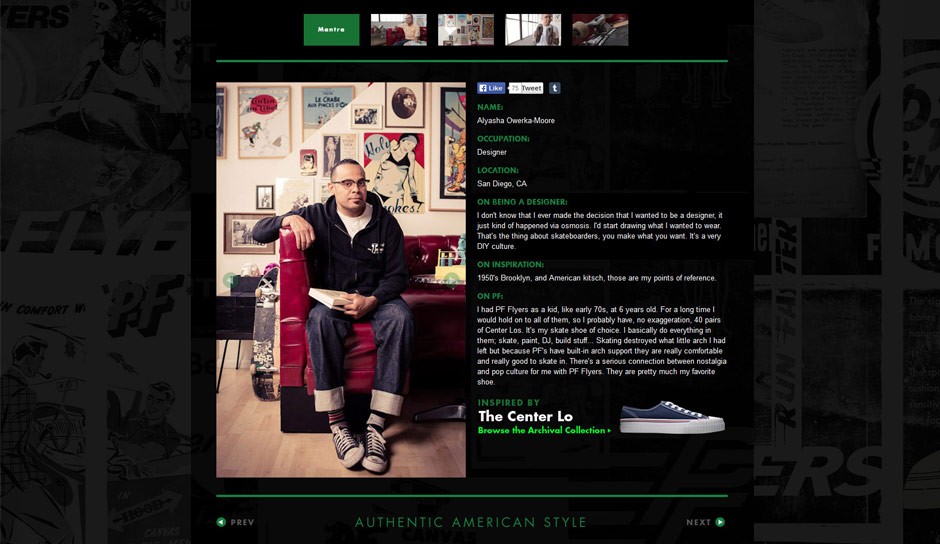Viewport: 940px width, 544px height.
Task: Advance photo with right arrow overlay
Action: tap(452, 279)
